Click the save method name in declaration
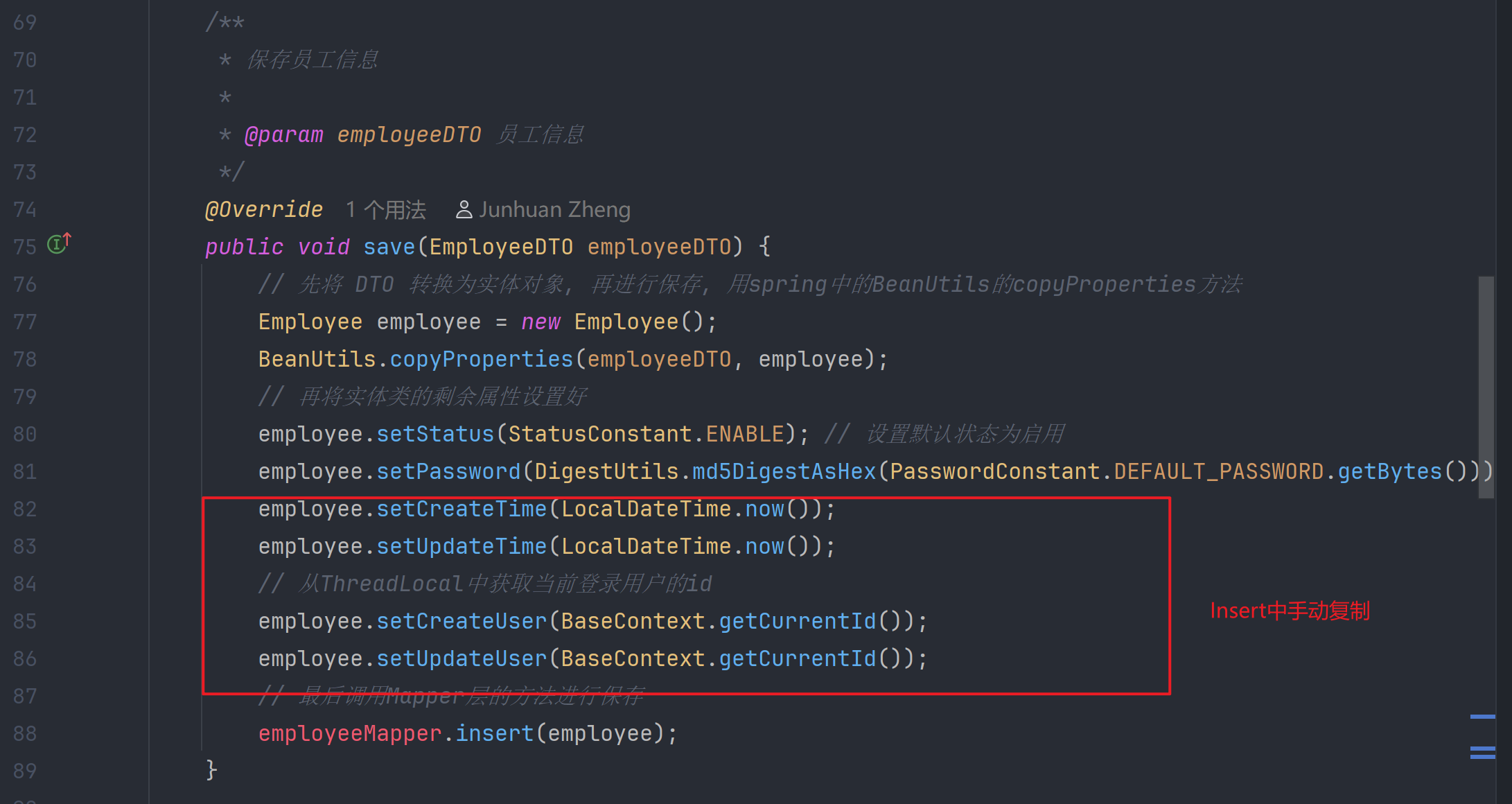1512x804 pixels. pyautogui.click(x=389, y=247)
